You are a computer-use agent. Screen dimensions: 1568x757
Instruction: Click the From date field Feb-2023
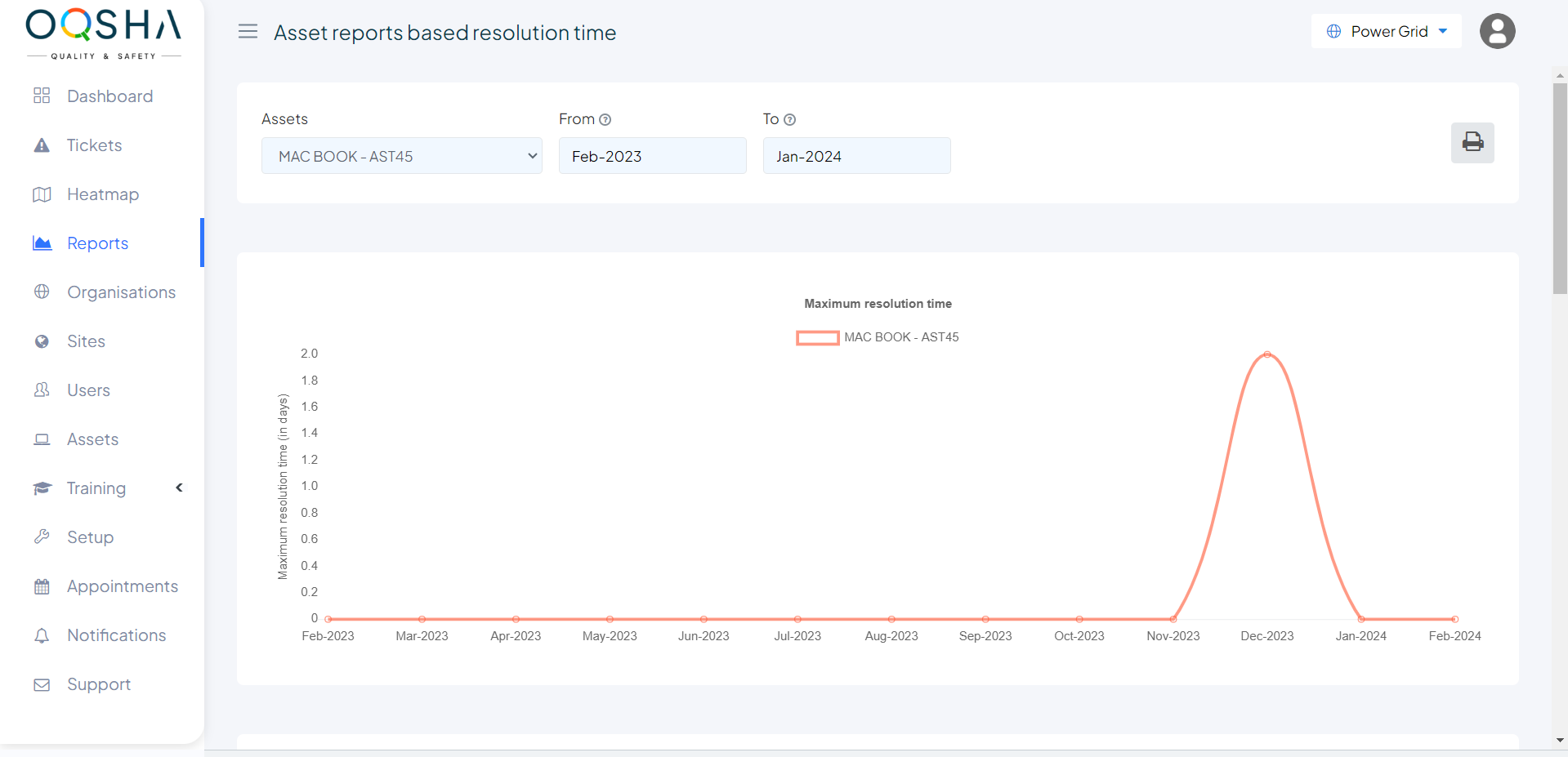[652, 156]
